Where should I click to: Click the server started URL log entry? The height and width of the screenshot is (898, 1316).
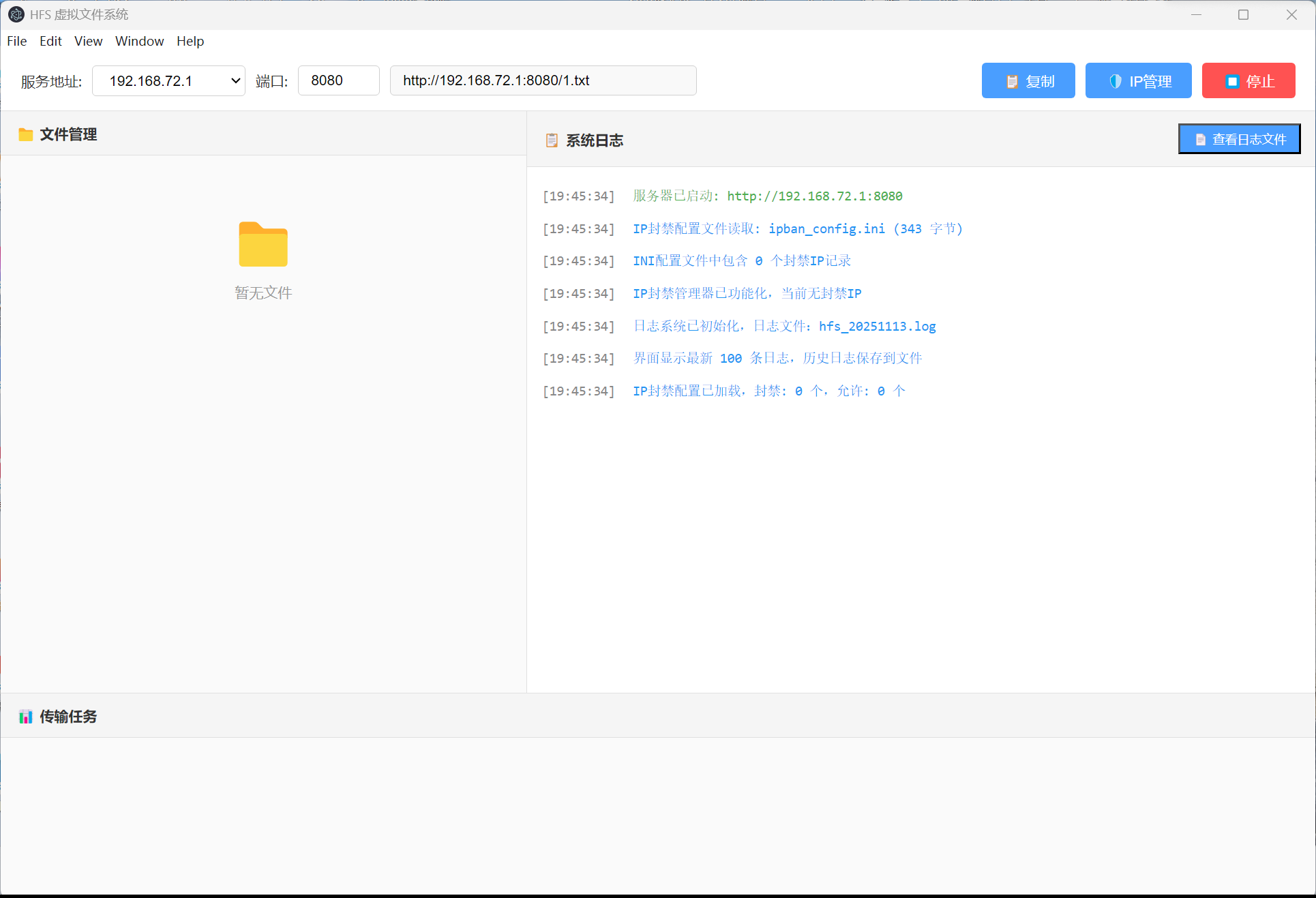[814, 196]
